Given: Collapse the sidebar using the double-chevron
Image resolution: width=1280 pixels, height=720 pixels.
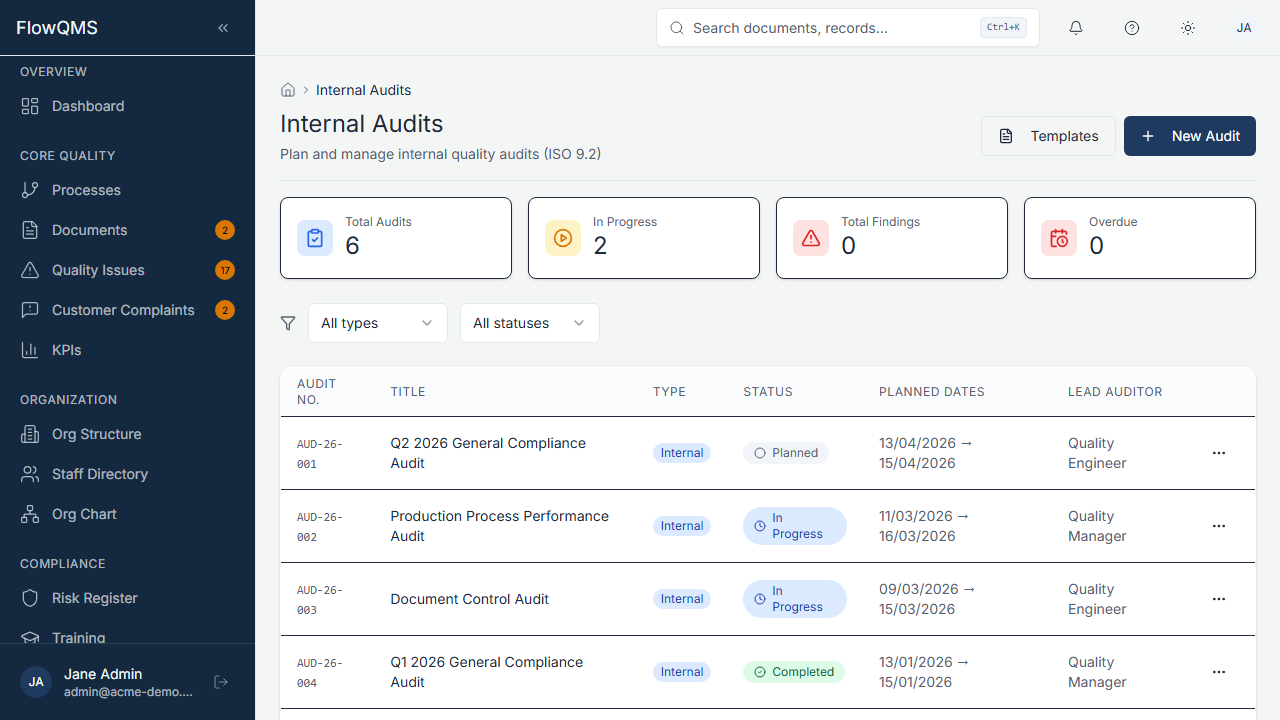Looking at the screenshot, I should (x=223, y=28).
